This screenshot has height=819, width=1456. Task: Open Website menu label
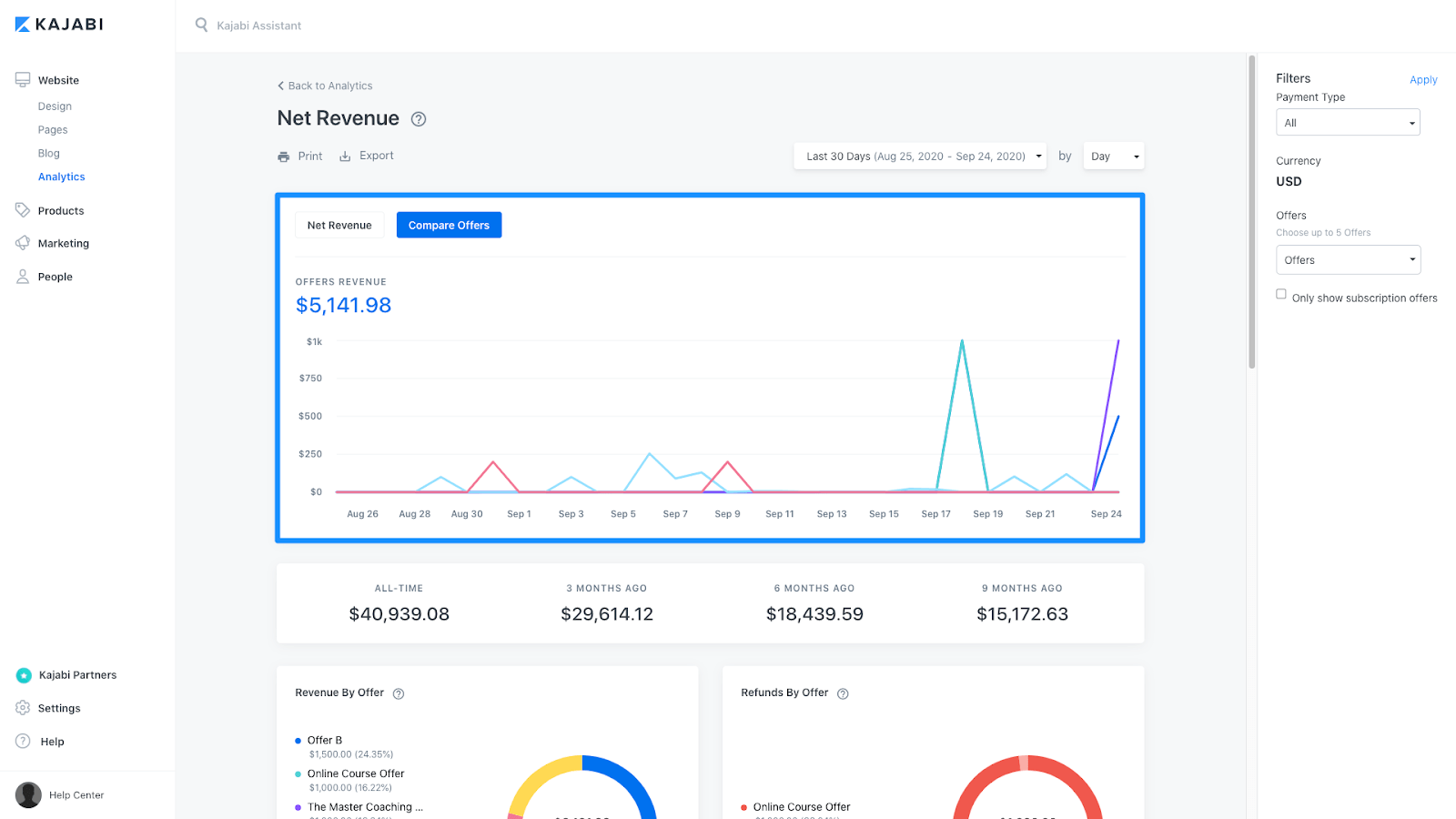click(58, 80)
